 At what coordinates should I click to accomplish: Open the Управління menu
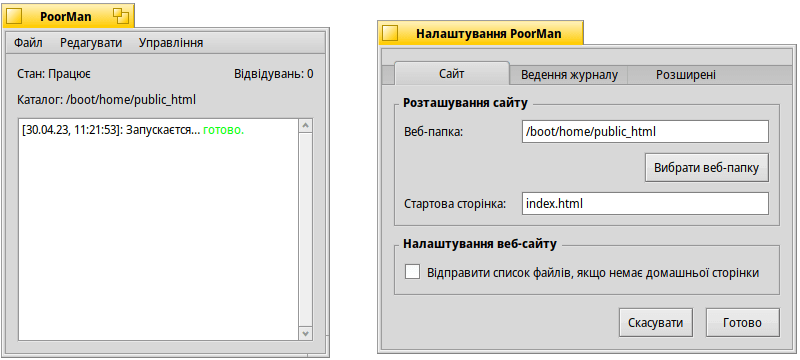171,43
